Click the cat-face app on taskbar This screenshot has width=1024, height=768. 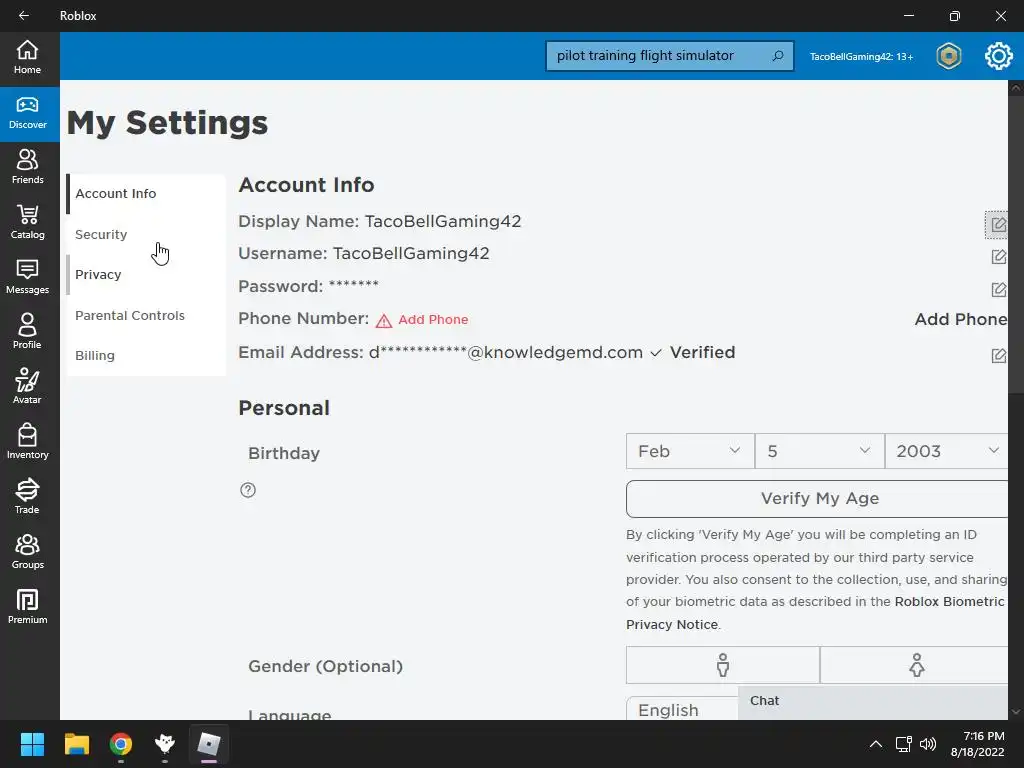(165, 744)
